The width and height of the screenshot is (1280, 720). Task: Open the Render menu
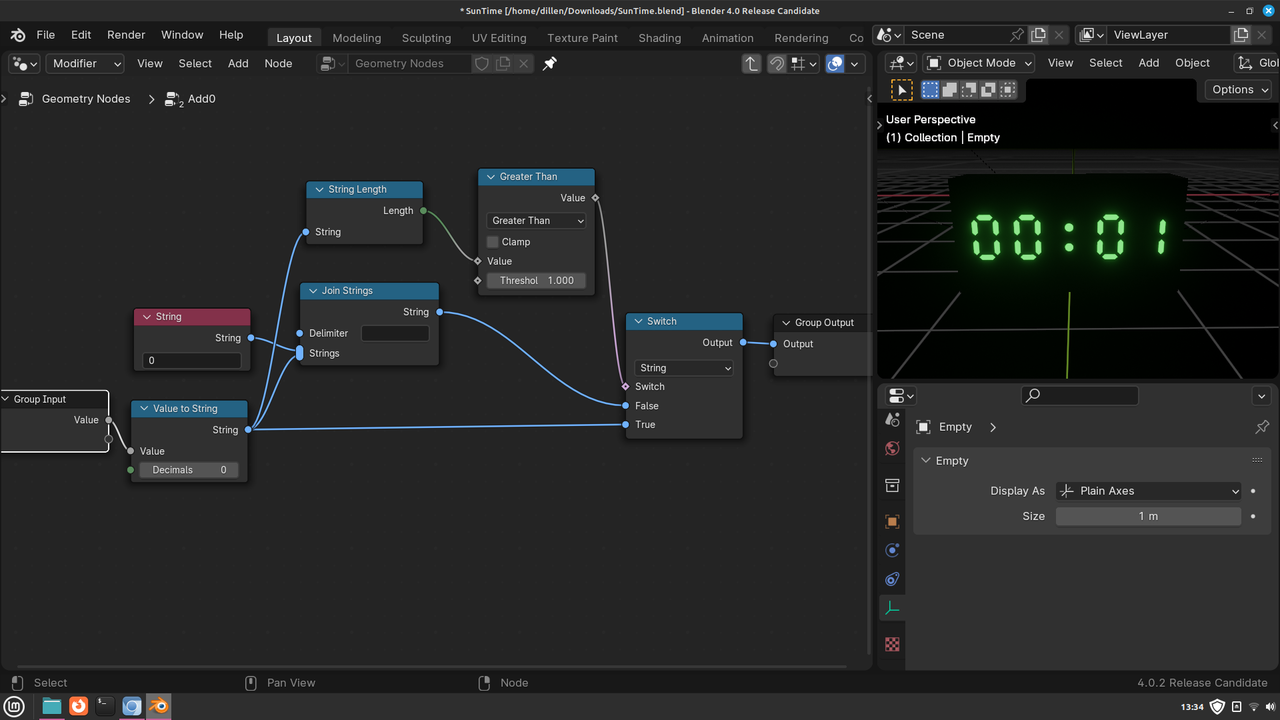pyautogui.click(x=126, y=35)
